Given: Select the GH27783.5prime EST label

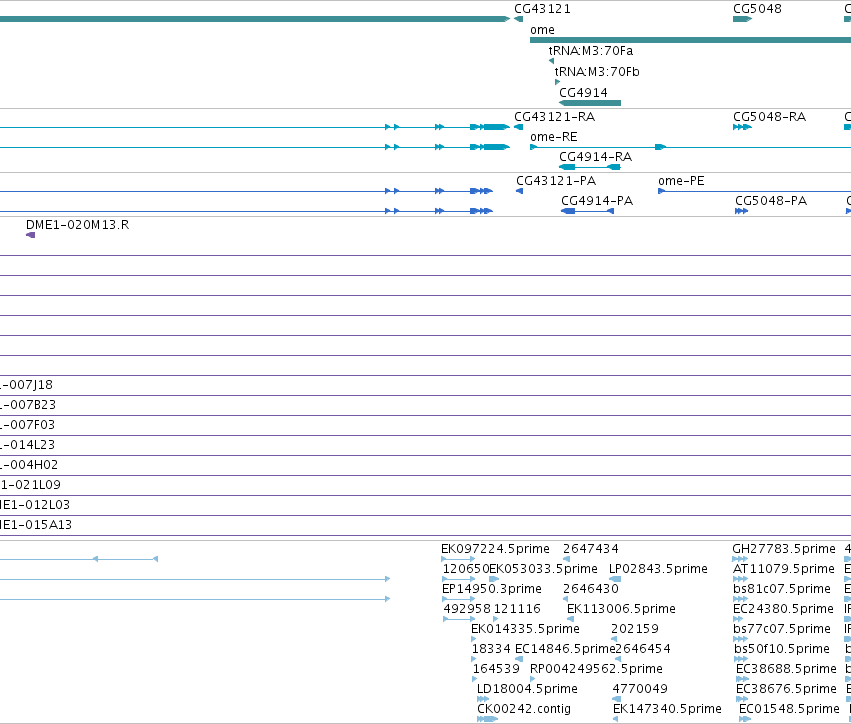Looking at the screenshot, I should 784,549.
